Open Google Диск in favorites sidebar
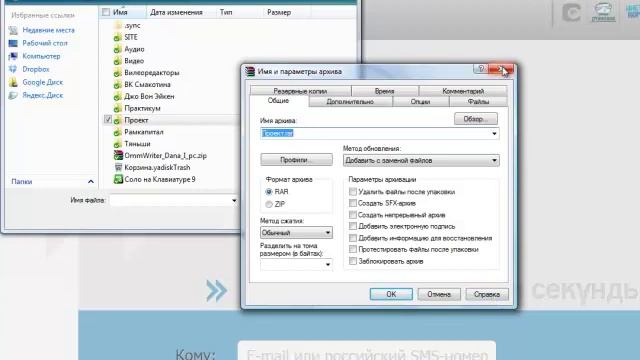 tap(42, 82)
